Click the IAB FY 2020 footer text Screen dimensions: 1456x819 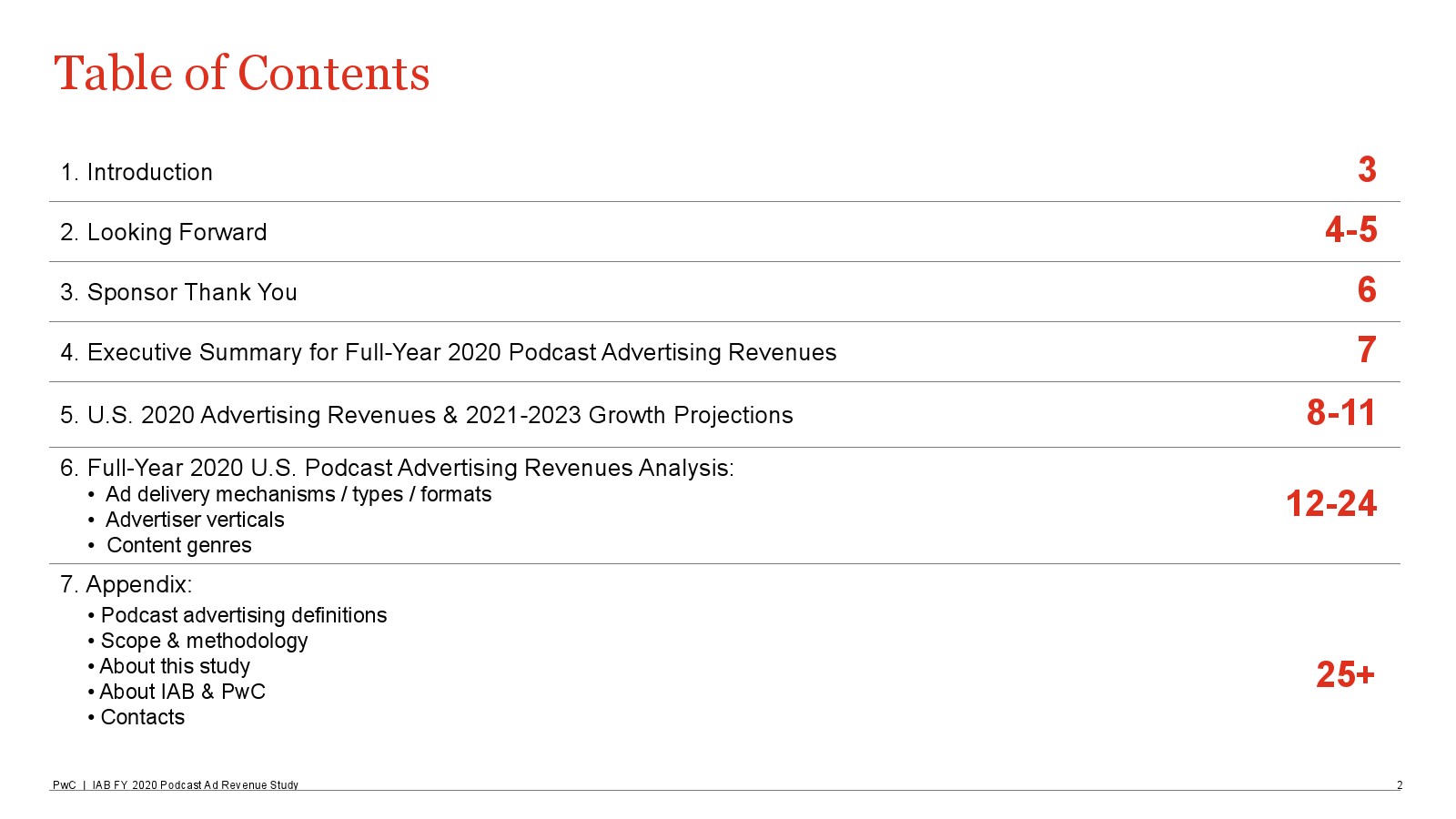tap(195, 784)
